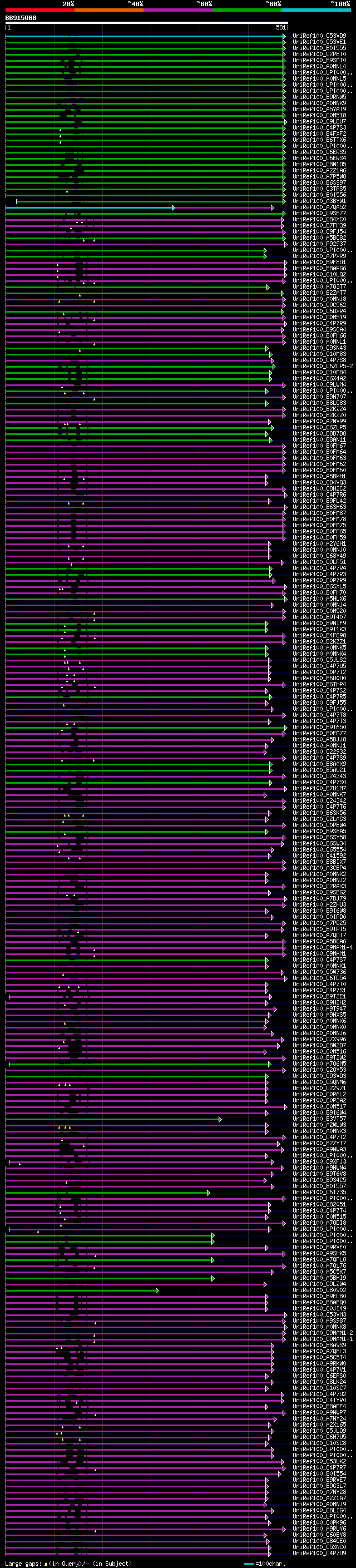Image resolution: width=356 pixels, height=1568 pixels.
Task: Click the UniRef100_Q6ERS5 label
Action: 319,152
